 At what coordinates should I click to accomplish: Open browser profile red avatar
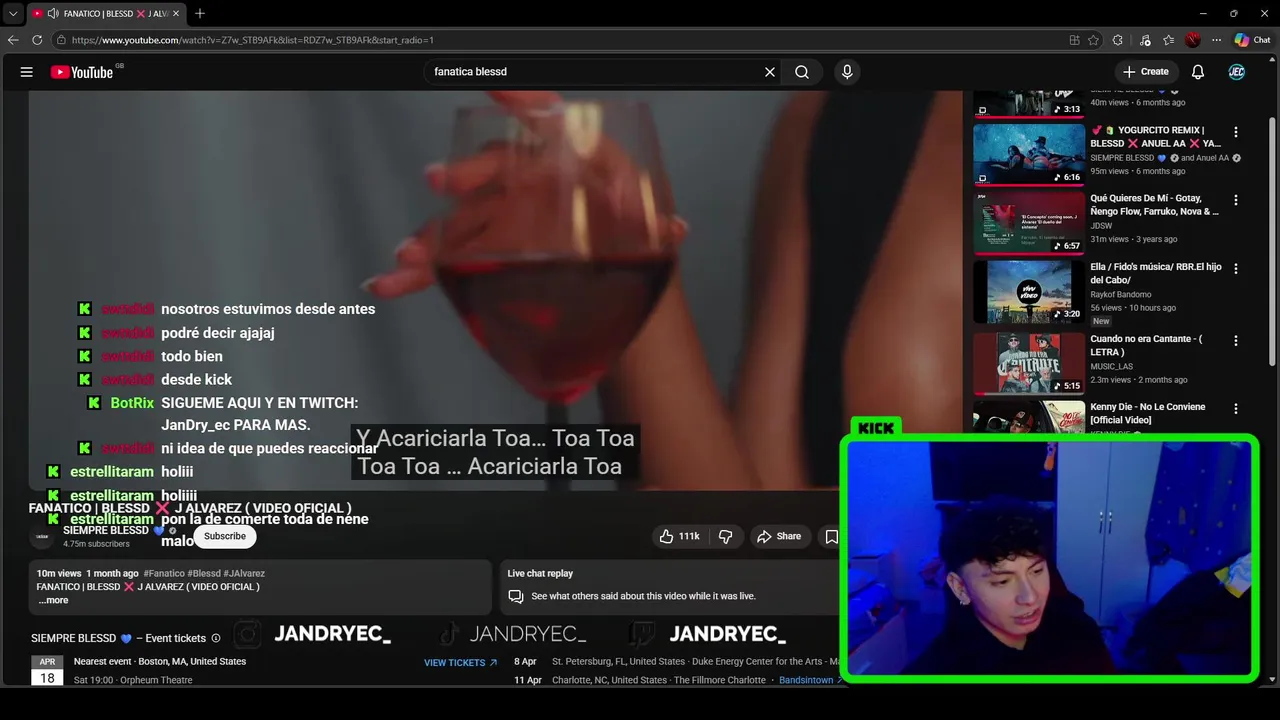(x=1193, y=40)
